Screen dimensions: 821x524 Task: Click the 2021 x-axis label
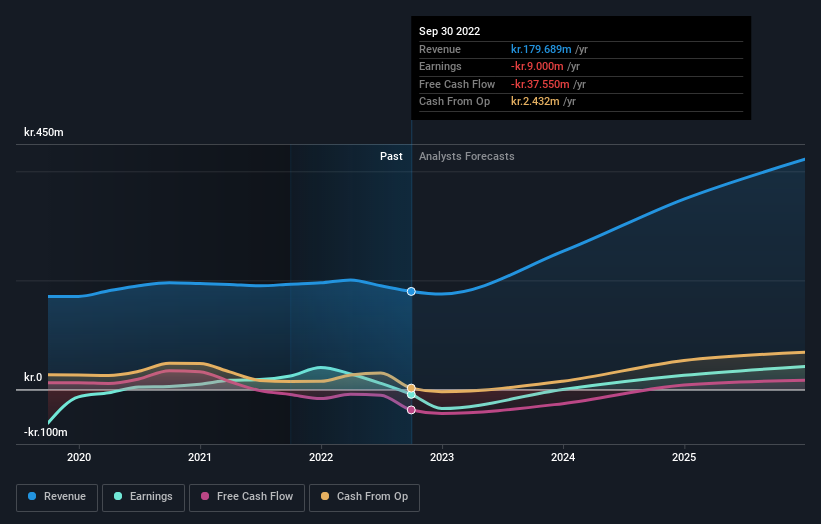coord(200,458)
